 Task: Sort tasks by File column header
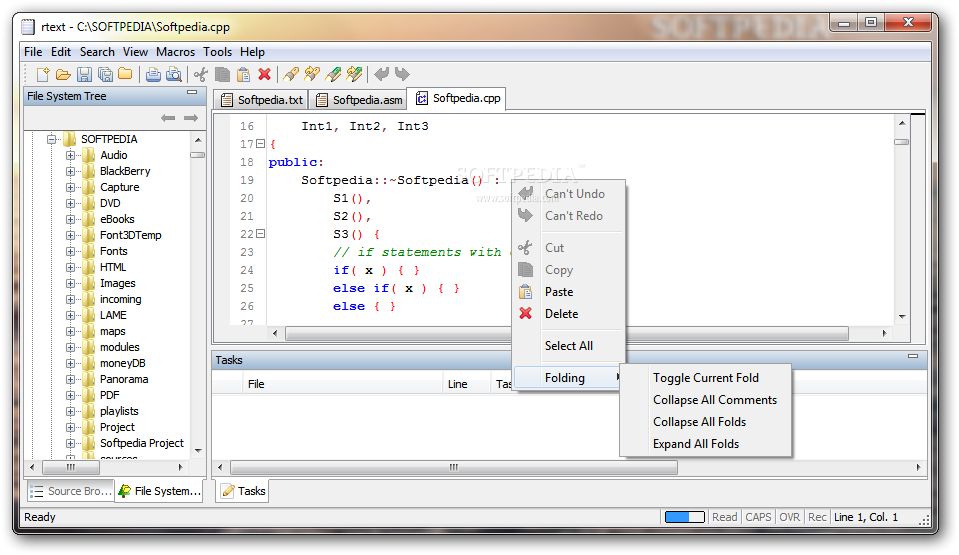click(x=342, y=384)
